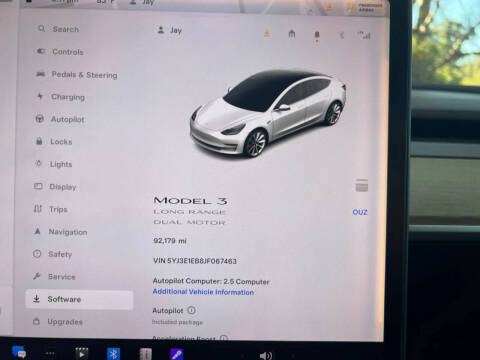Open the Lights settings
The height and width of the screenshot is (360, 480).
click(x=53, y=164)
